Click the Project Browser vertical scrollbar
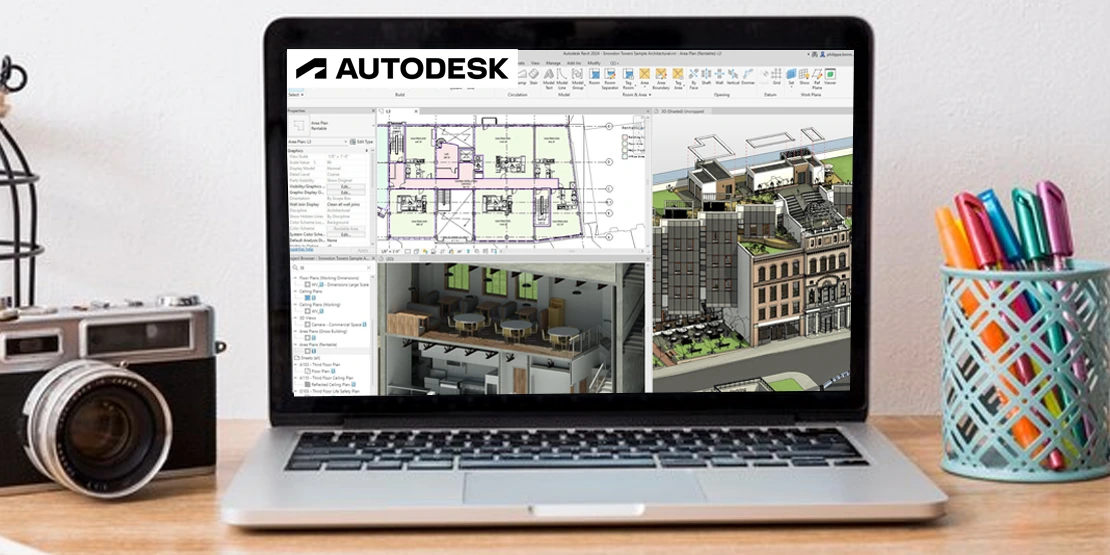Image resolution: width=1110 pixels, height=555 pixels. pos(372,333)
